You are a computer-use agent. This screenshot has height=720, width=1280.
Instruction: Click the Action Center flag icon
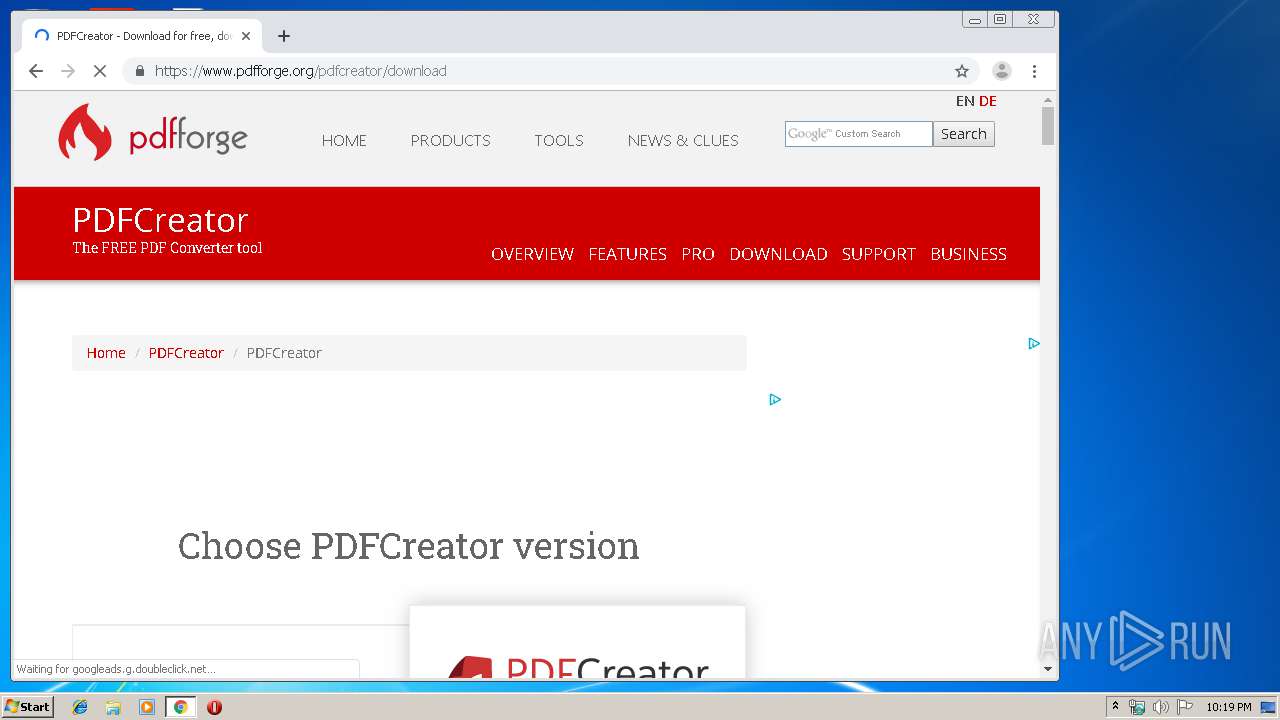click(1184, 707)
